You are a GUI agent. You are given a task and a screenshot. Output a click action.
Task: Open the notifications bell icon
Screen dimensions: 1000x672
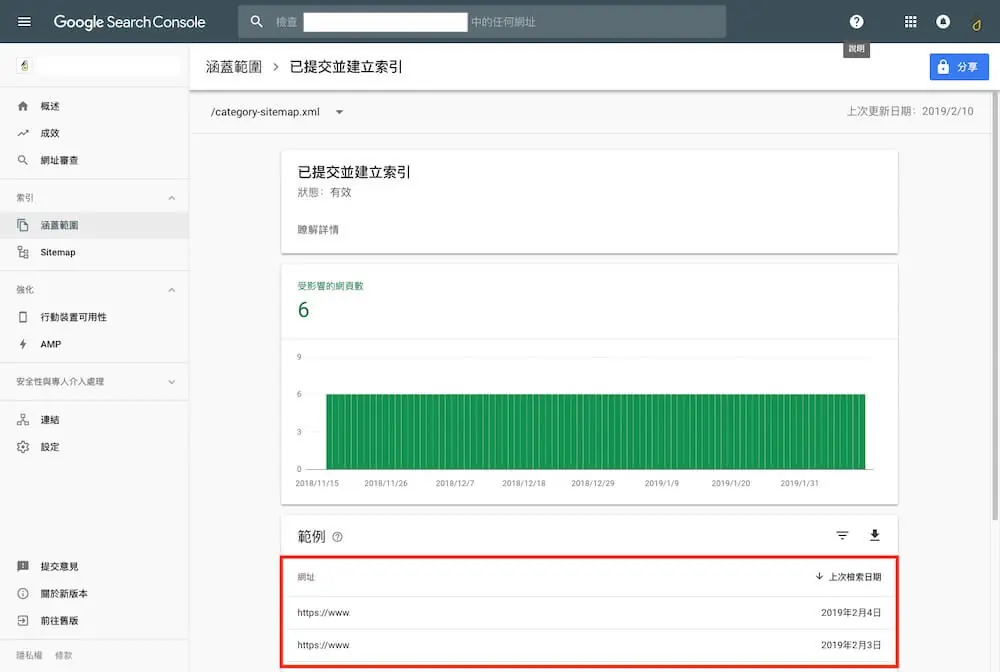click(943, 22)
